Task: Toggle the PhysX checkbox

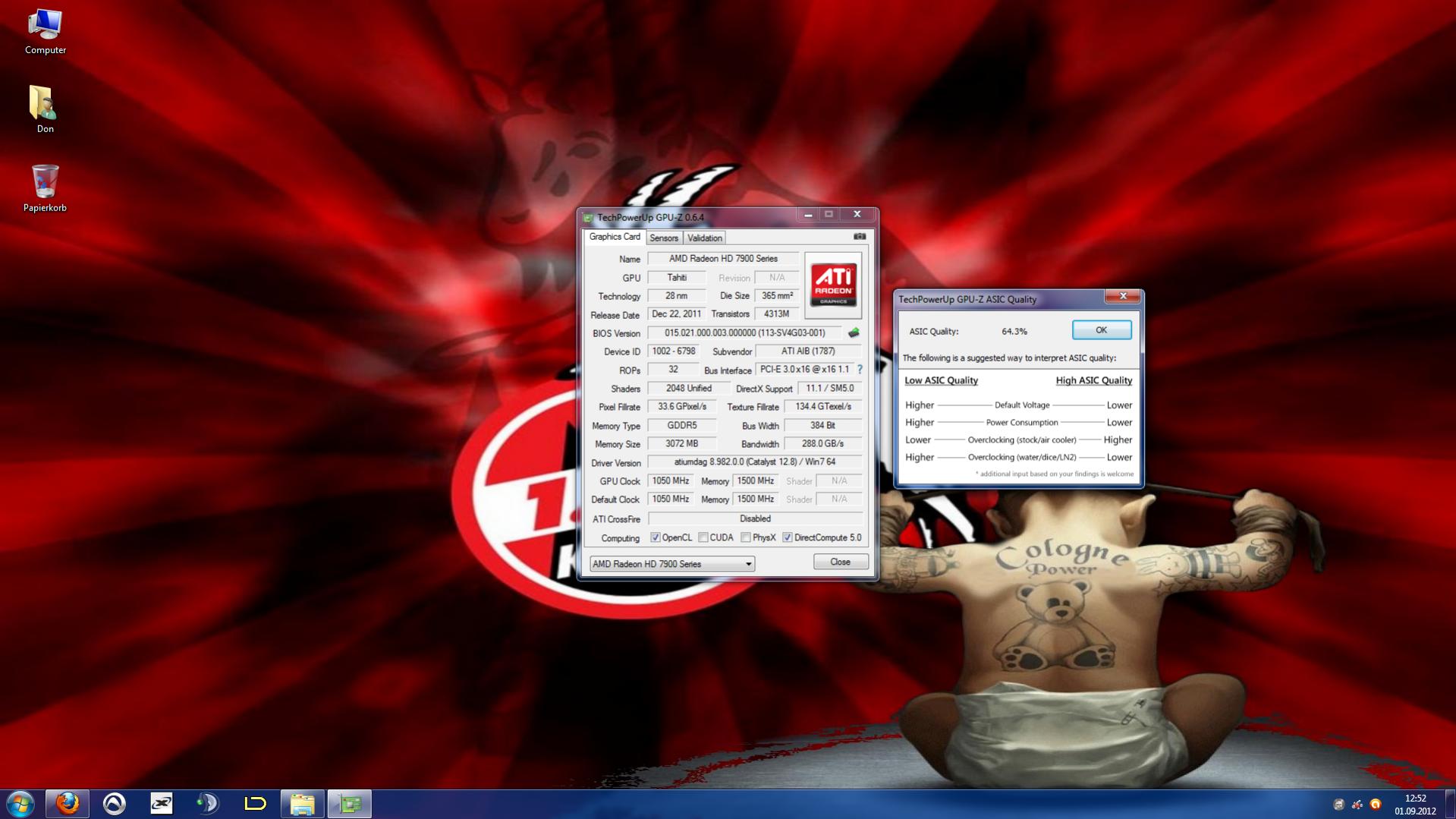Action: 746,538
